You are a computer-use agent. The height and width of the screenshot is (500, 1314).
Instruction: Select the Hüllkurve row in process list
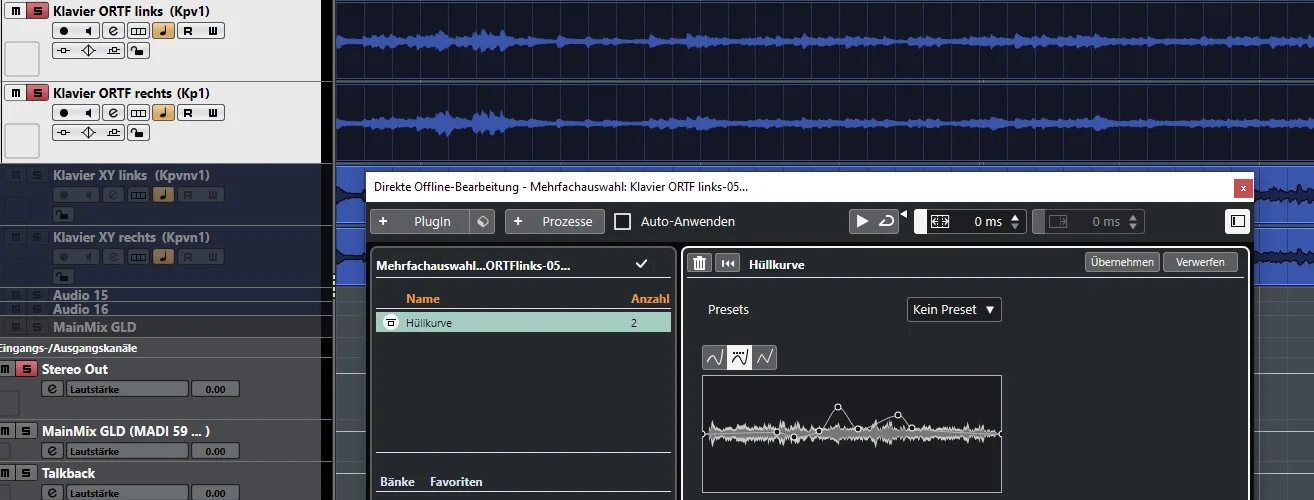(523, 322)
